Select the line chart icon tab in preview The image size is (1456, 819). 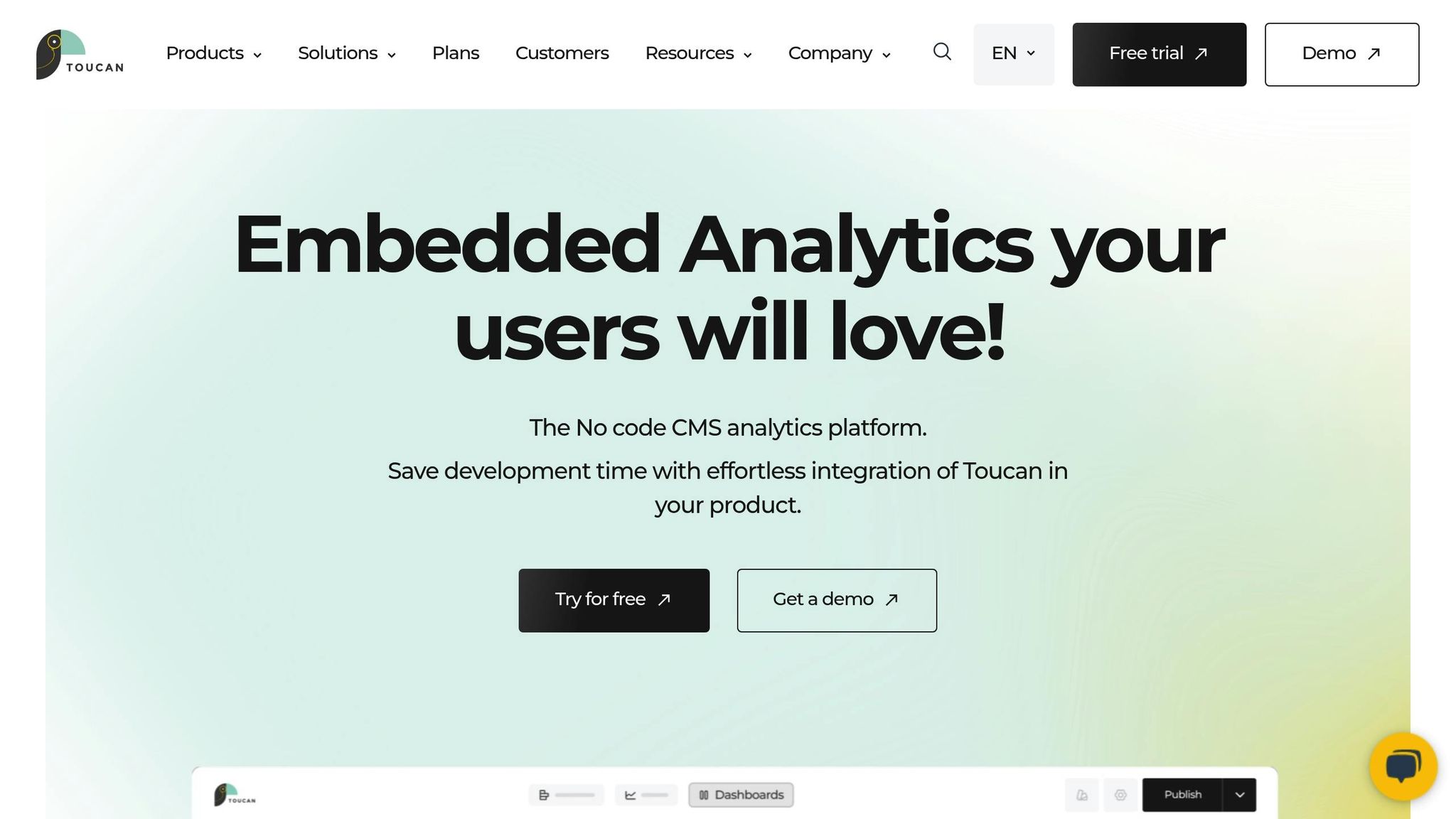[646, 795]
